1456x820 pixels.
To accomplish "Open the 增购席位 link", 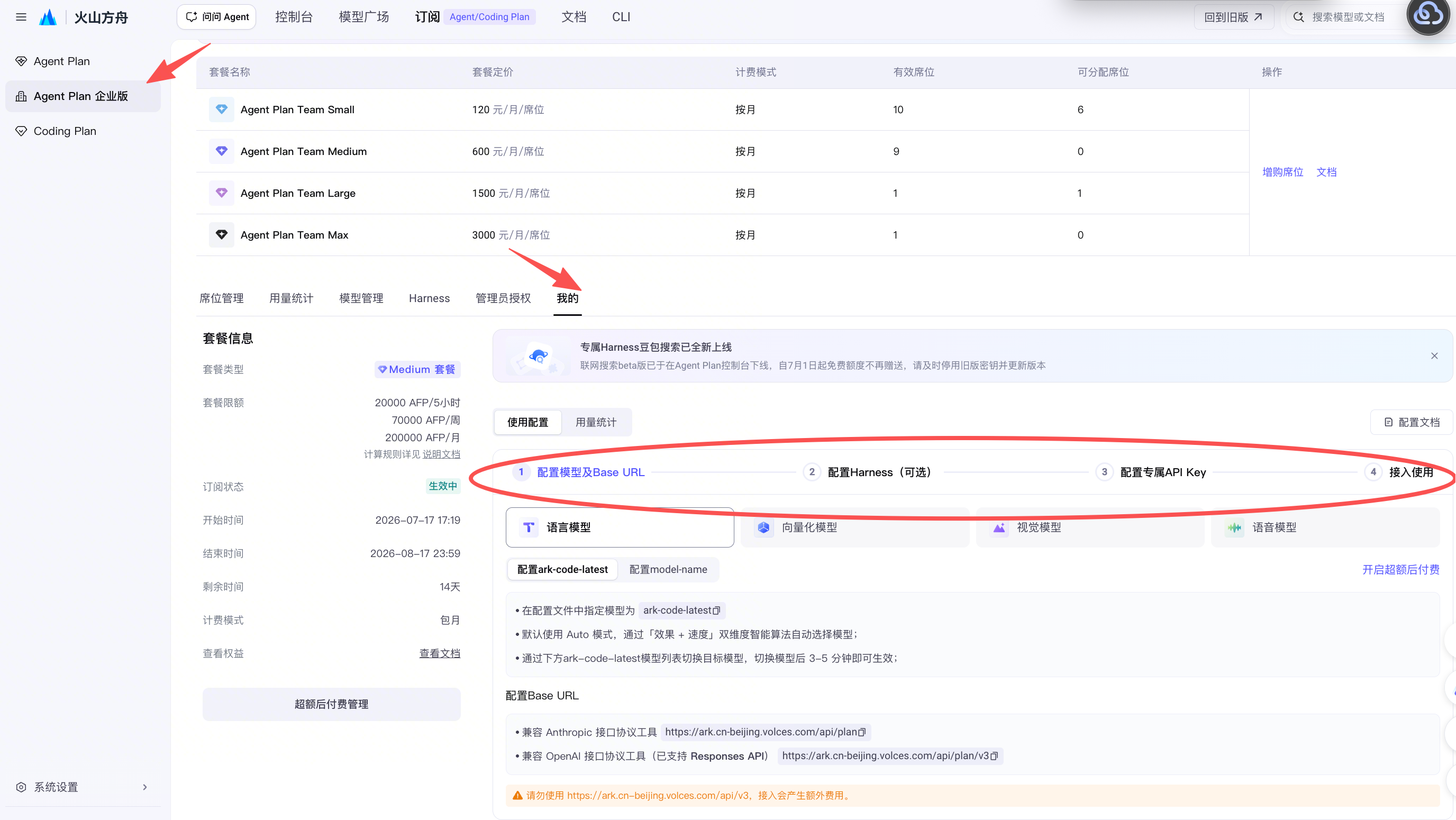I will click(1282, 172).
